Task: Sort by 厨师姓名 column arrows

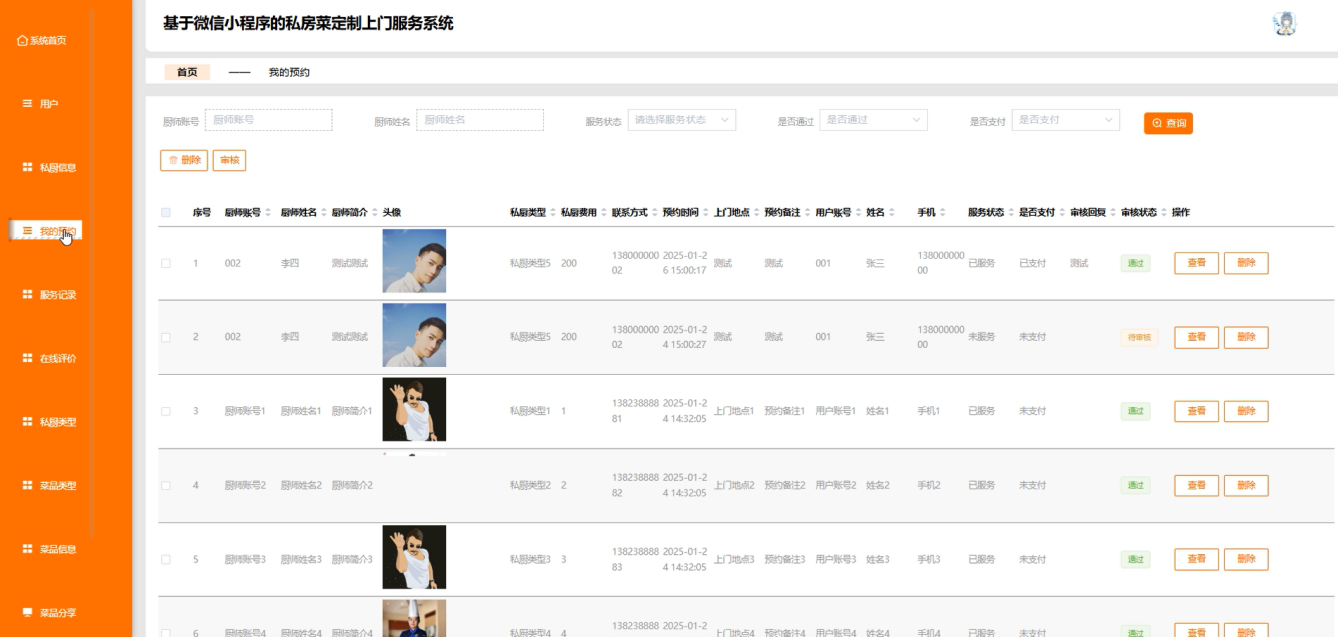Action: pyautogui.click(x=324, y=212)
